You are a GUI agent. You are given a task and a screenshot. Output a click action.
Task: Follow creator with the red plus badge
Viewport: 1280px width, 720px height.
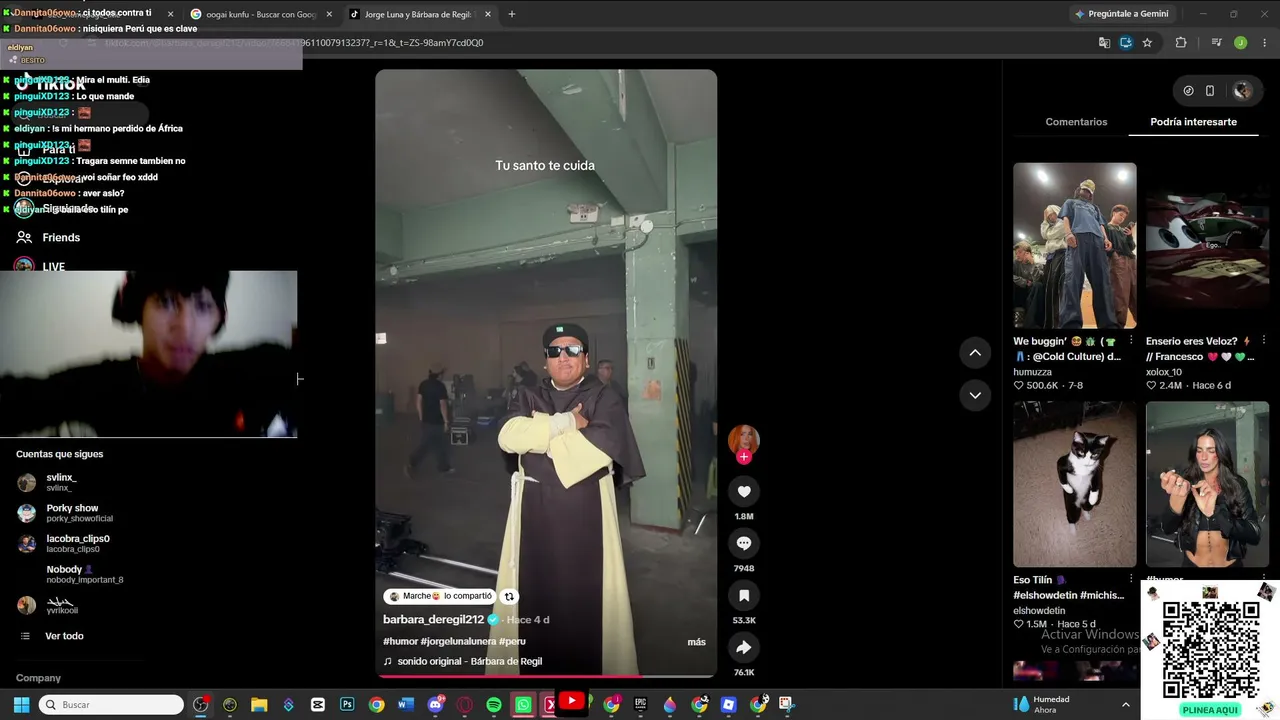click(x=744, y=457)
